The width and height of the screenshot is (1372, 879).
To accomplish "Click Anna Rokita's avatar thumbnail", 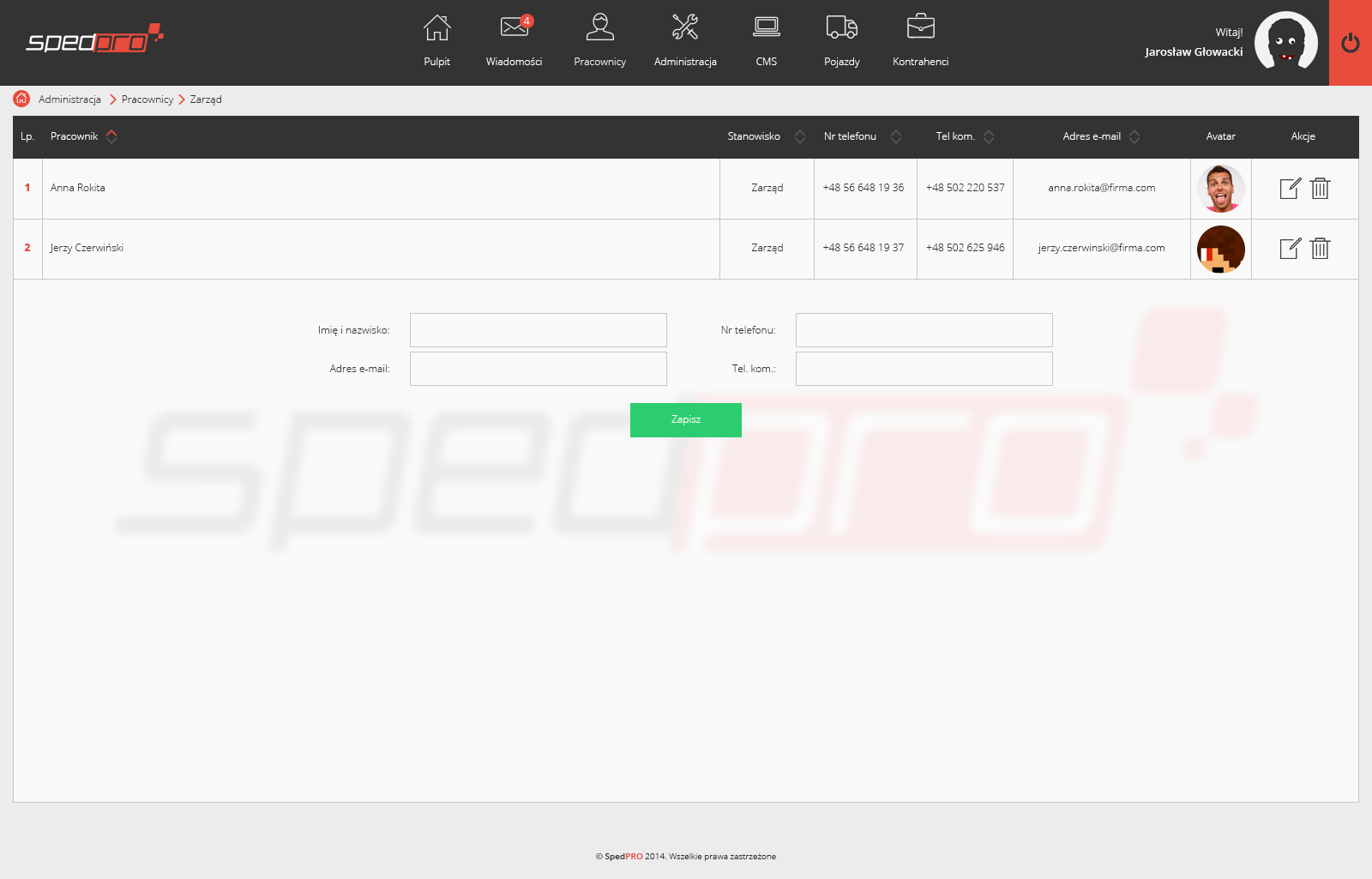I will [x=1220, y=189].
